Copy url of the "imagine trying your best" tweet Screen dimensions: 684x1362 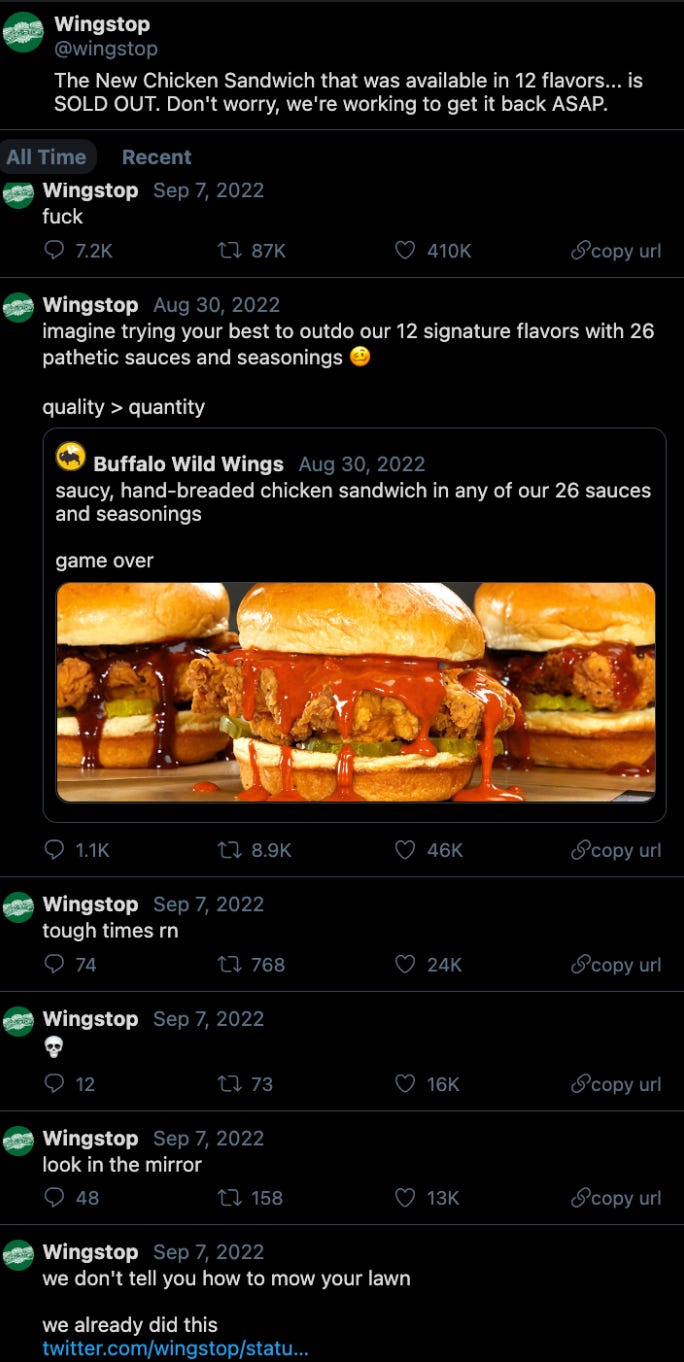click(x=615, y=850)
